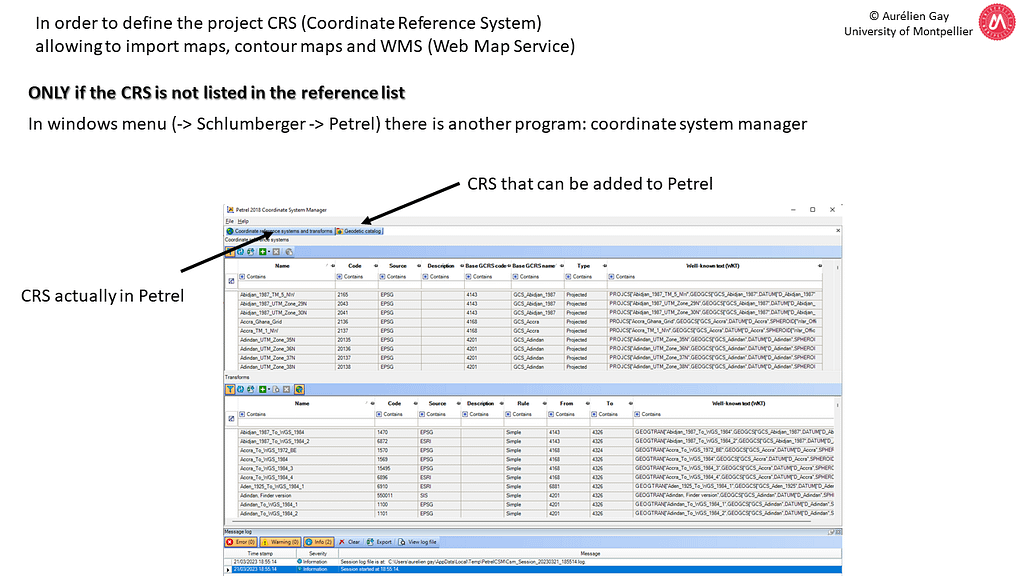The width and height of the screenshot is (1024, 576).
Task: Click the green add button in CRS toolbar
Action: tap(263, 251)
